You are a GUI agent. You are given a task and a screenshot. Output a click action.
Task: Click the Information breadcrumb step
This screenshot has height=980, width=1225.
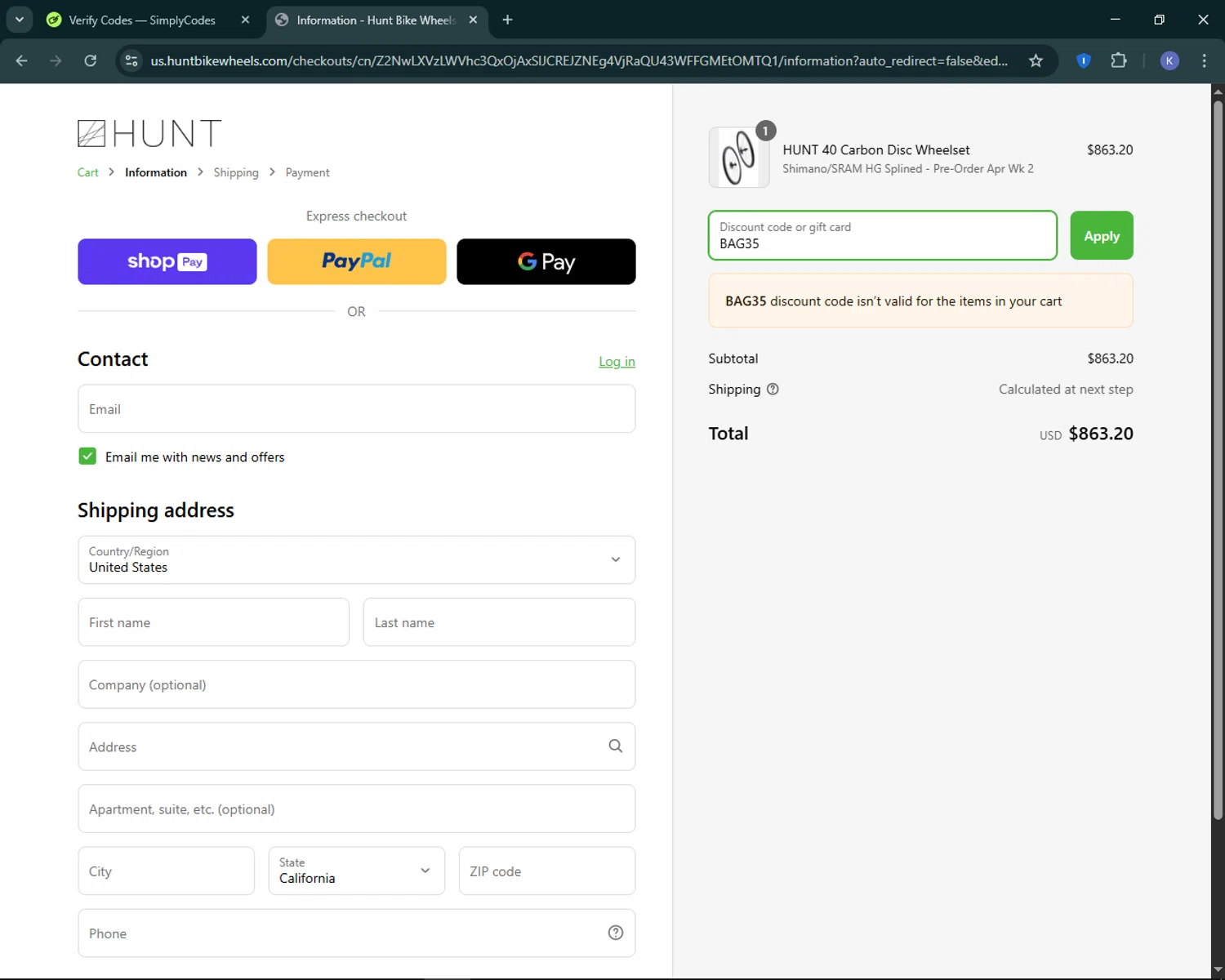(156, 172)
